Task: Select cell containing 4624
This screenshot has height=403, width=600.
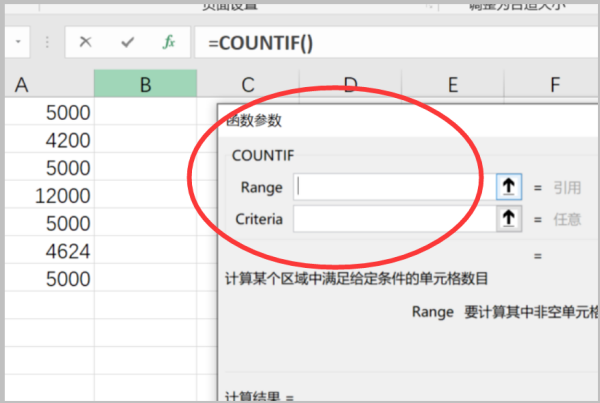Action: tap(49, 250)
